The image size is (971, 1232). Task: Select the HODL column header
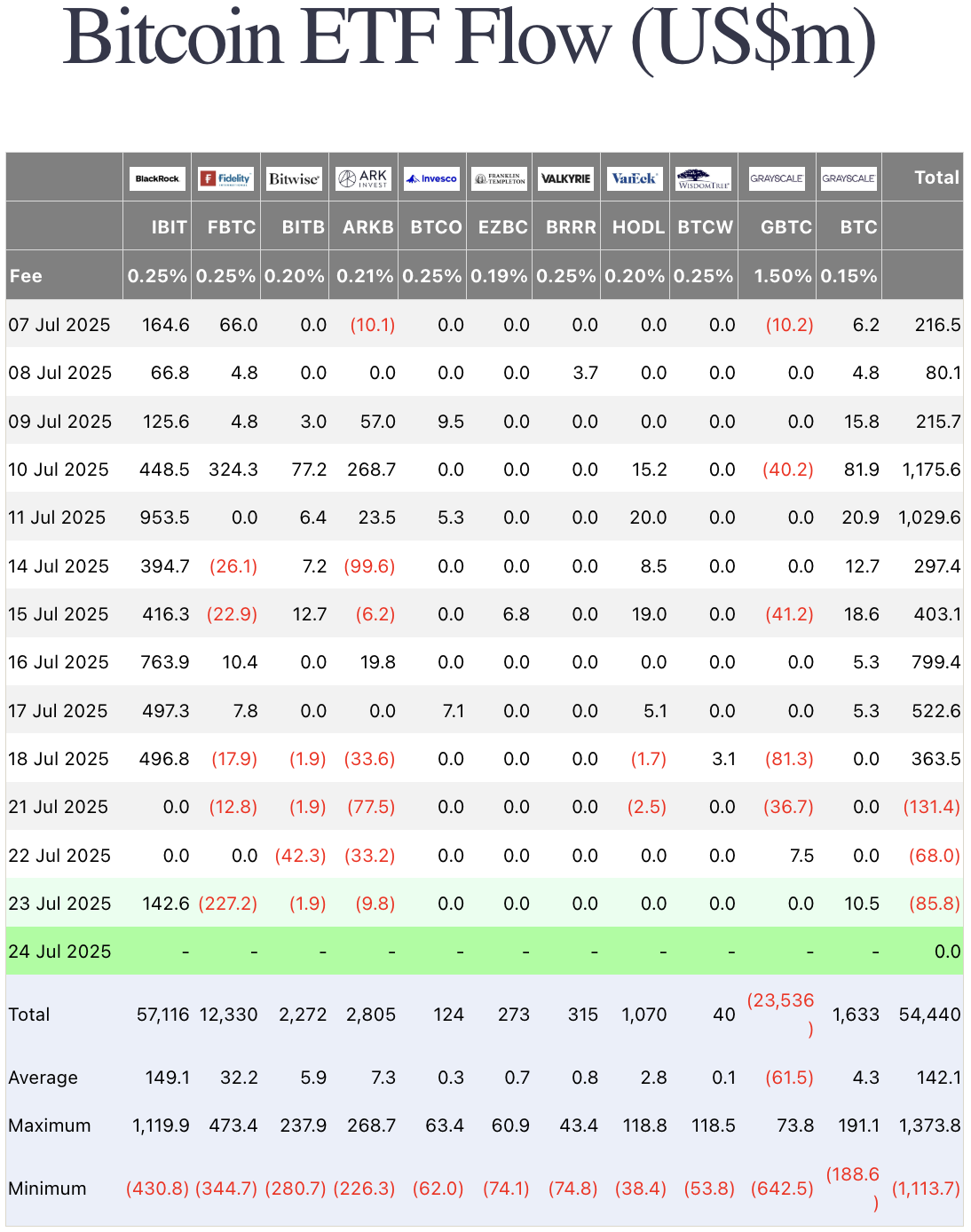tap(638, 227)
